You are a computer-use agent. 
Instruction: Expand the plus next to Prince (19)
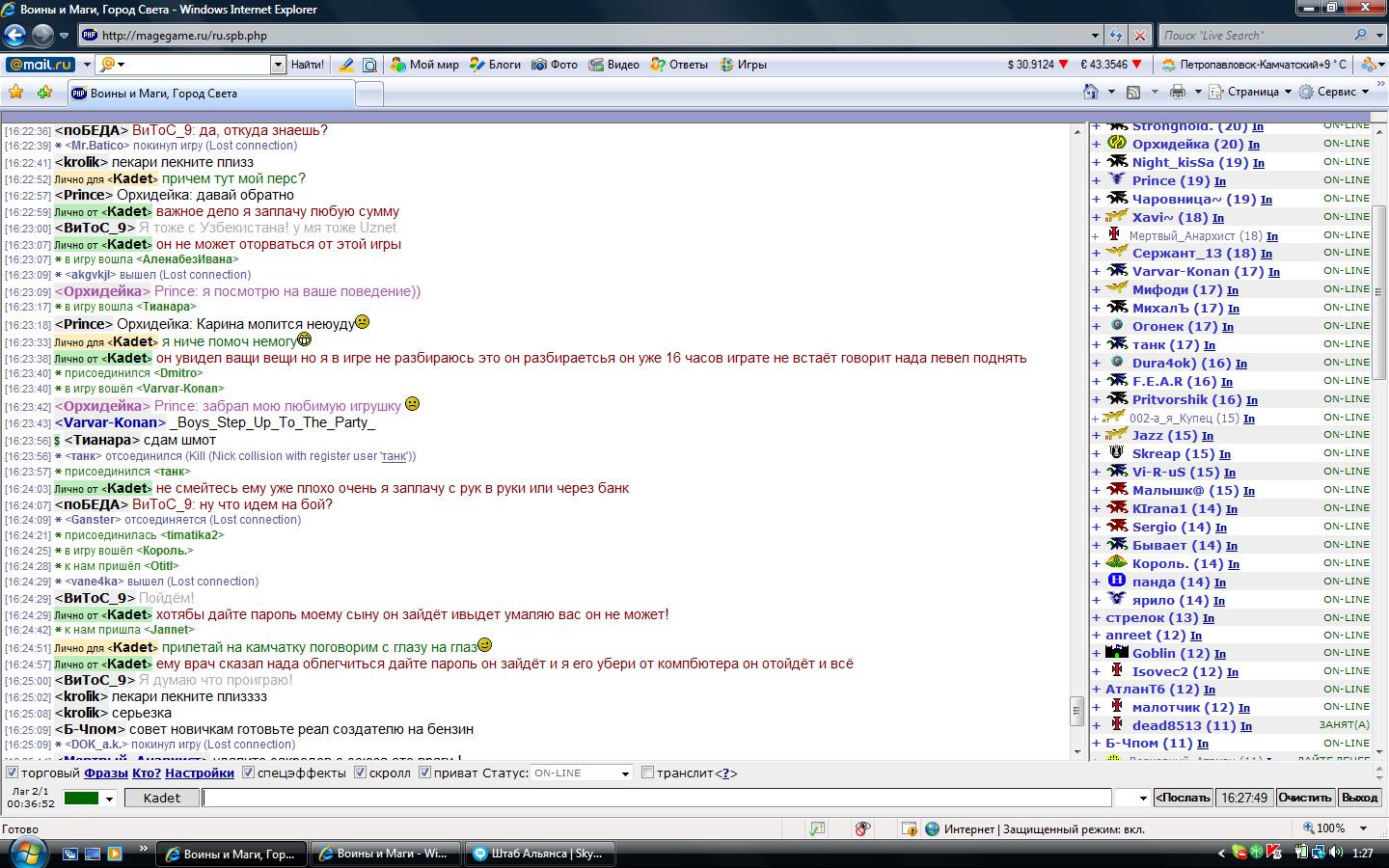tap(1096, 180)
